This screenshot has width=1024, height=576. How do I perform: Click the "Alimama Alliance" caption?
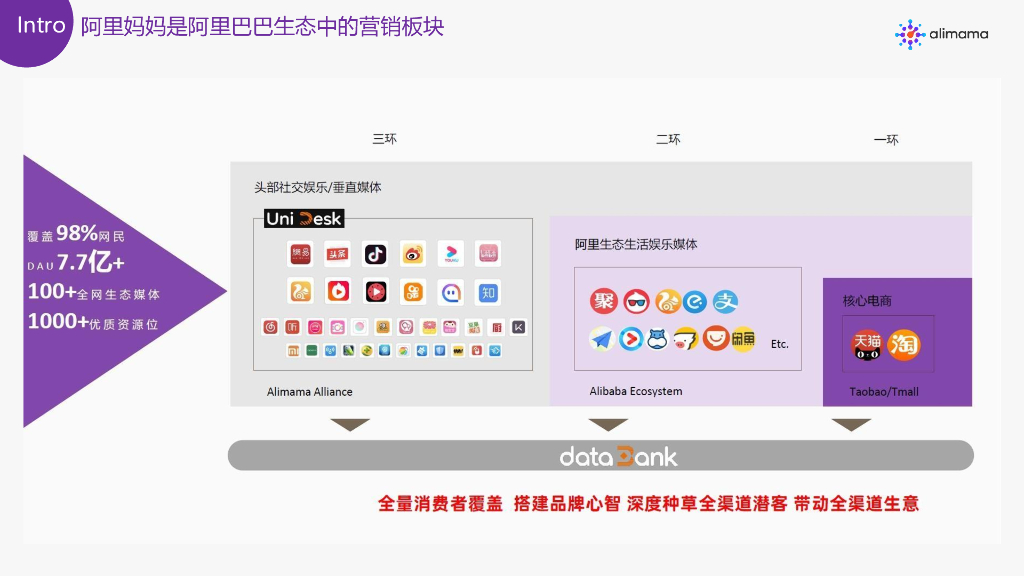click(x=310, y=392)
